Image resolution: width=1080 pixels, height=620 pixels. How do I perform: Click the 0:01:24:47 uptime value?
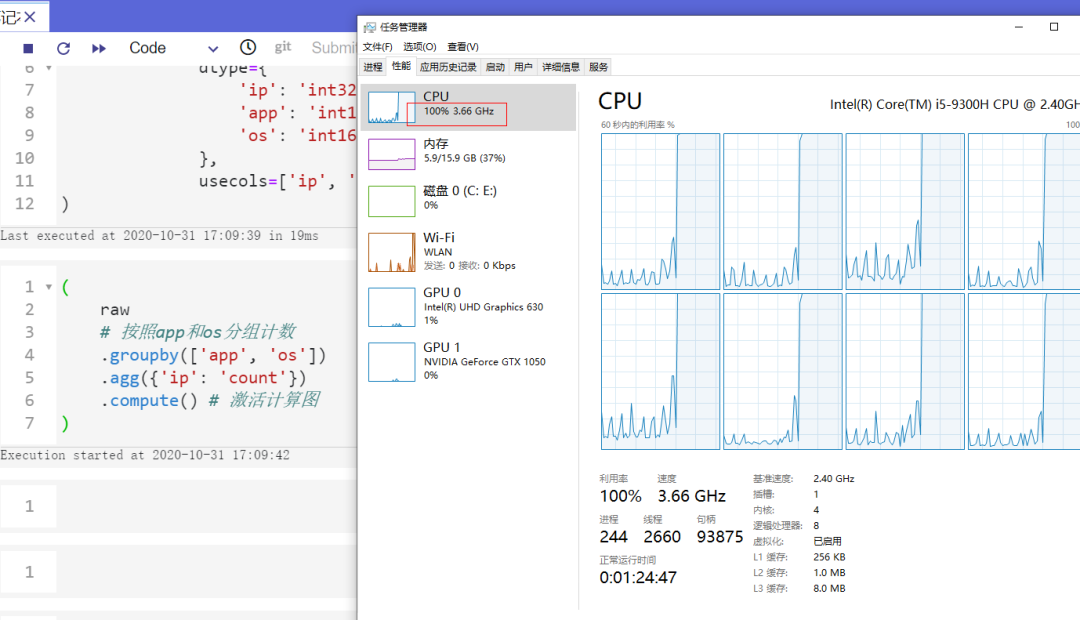[638, 577]
